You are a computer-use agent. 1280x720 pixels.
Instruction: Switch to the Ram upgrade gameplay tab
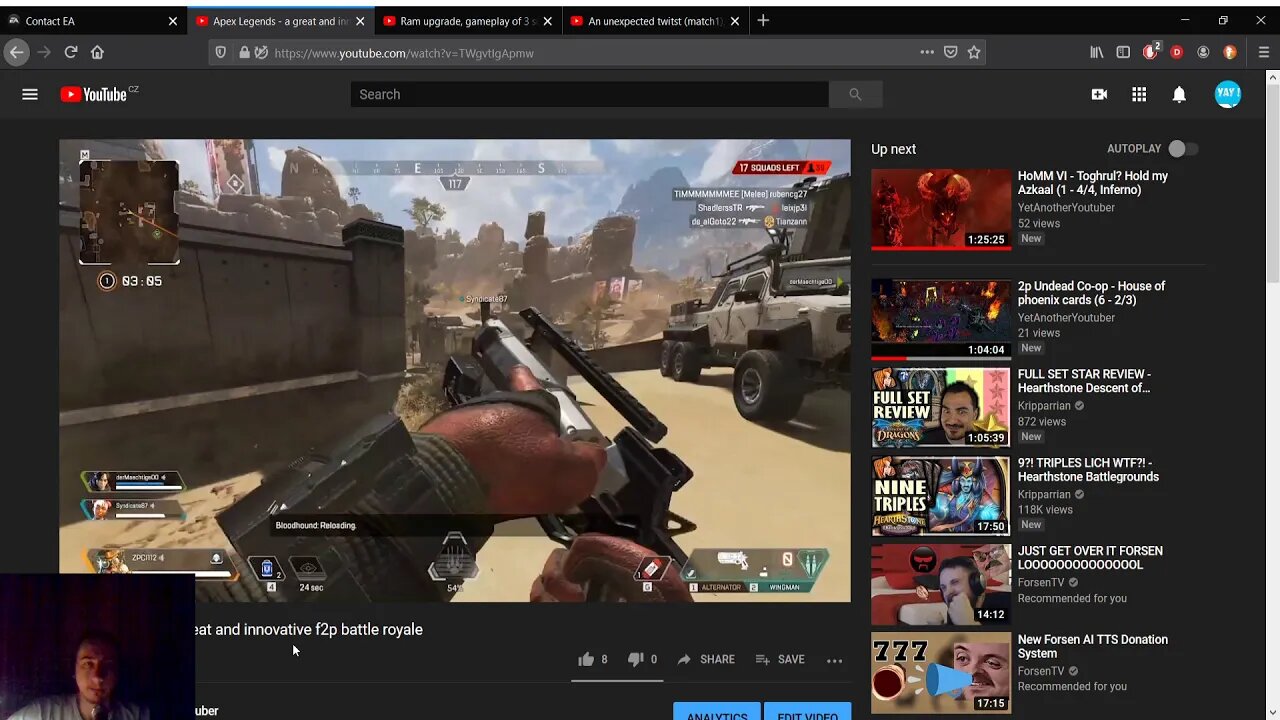[466, 20]
